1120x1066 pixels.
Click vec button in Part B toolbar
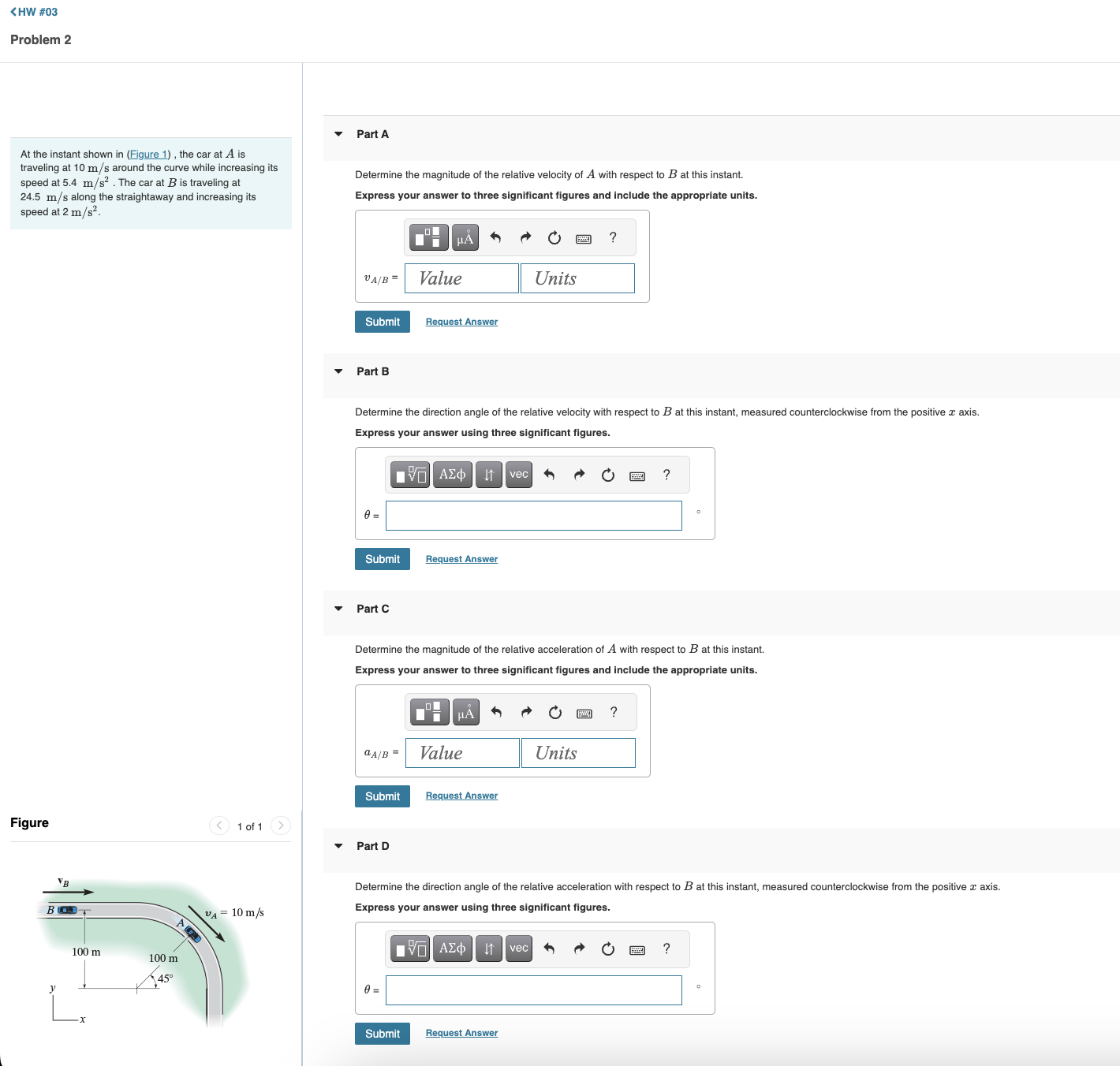click(519, 475)
